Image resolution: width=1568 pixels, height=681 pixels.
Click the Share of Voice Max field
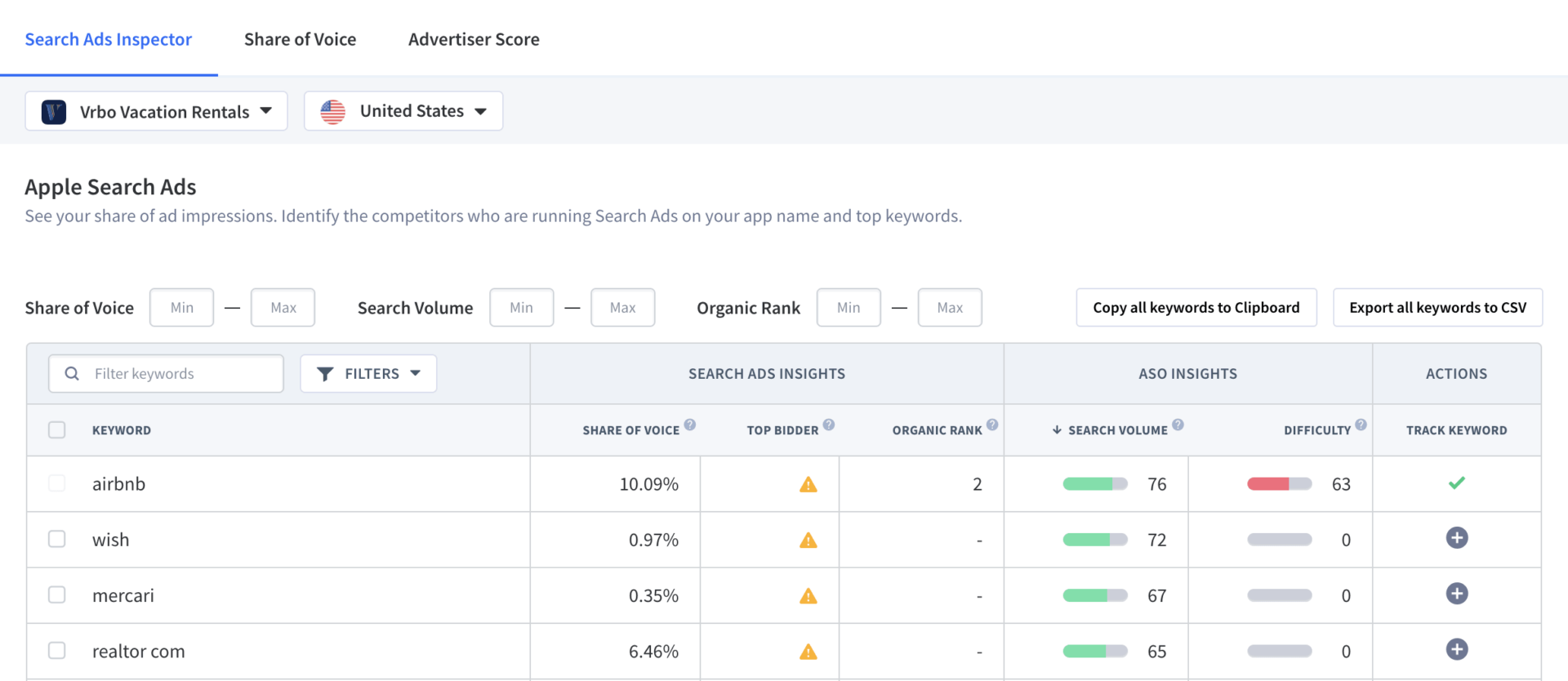(283, 308)
